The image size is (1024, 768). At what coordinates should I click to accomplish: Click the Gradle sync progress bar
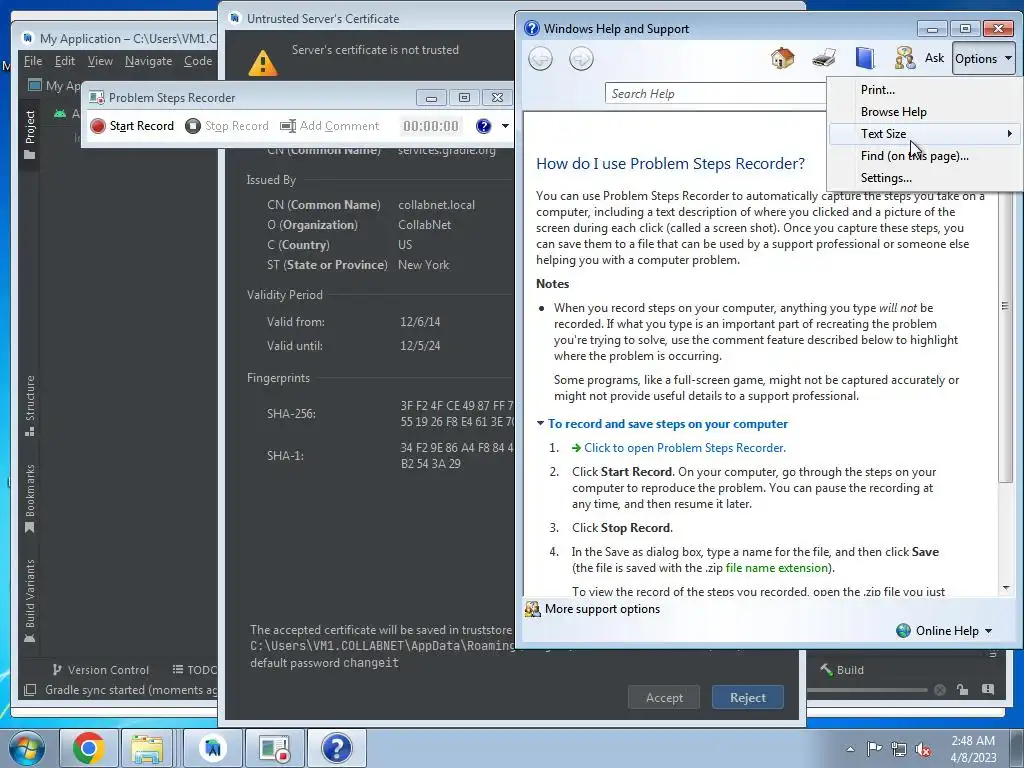[867, 690]
